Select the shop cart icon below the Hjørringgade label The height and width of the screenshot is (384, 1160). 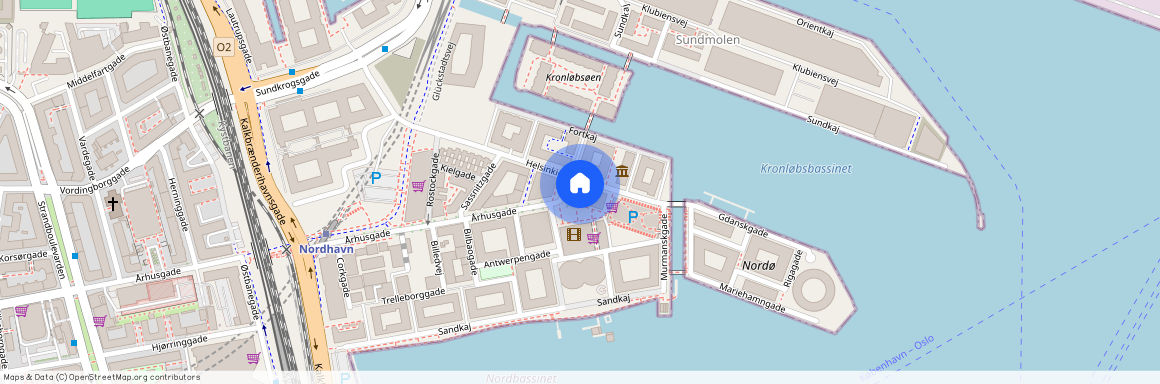coord(254,358)
